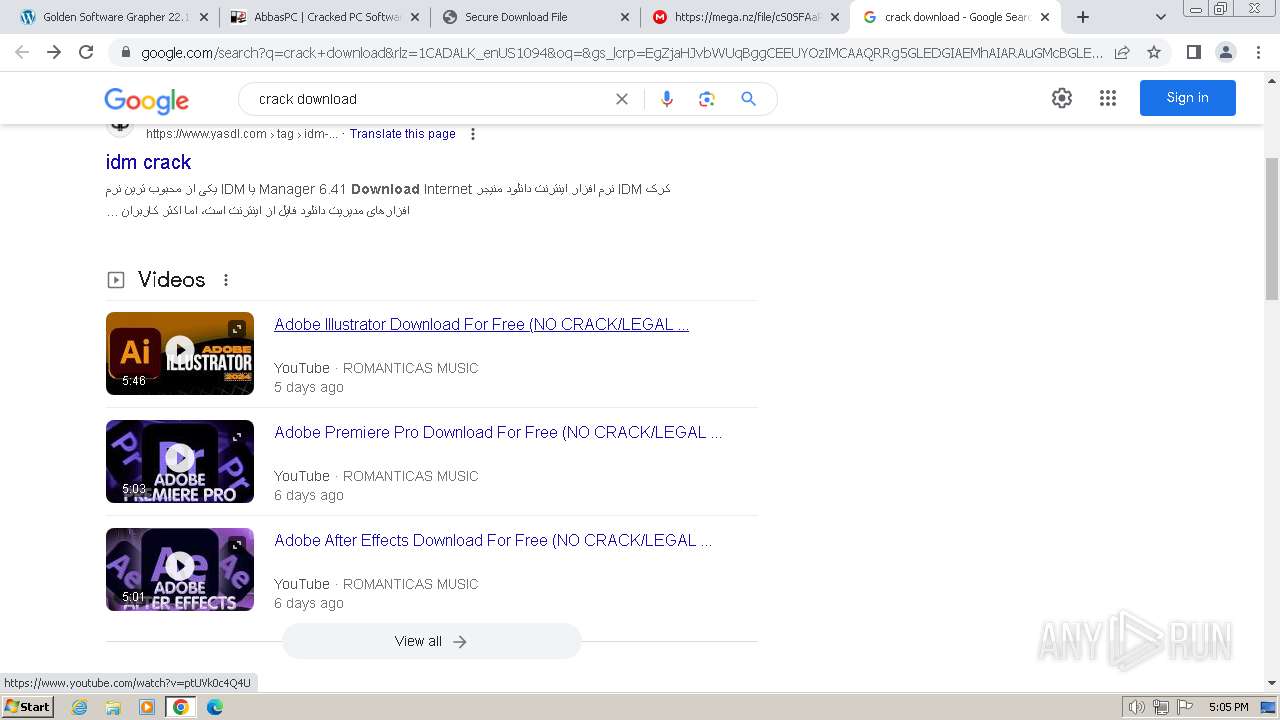Screen dimensions: 1280x720
Task: Open Microsoft Edge from the taskbar
Action: pos(214,707)
